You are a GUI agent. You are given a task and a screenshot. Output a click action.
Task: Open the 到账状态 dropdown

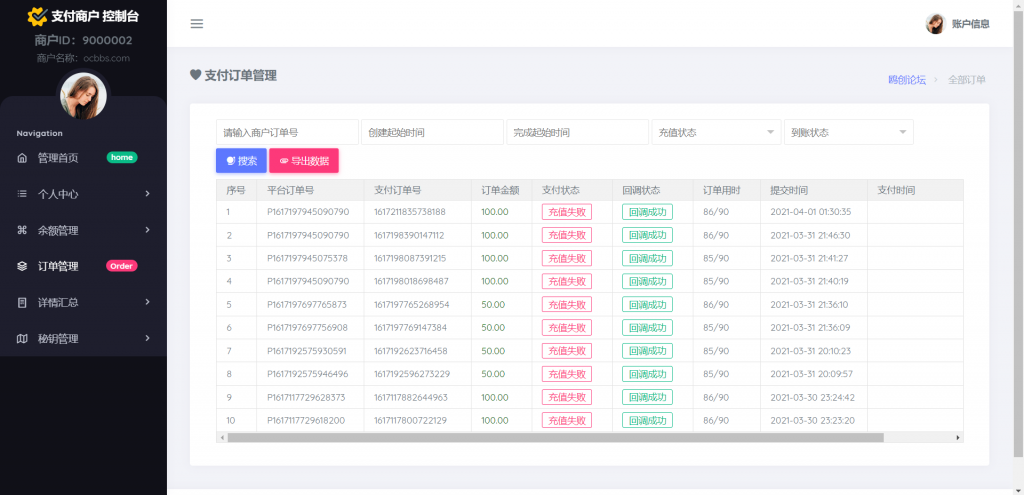[849, 132]
